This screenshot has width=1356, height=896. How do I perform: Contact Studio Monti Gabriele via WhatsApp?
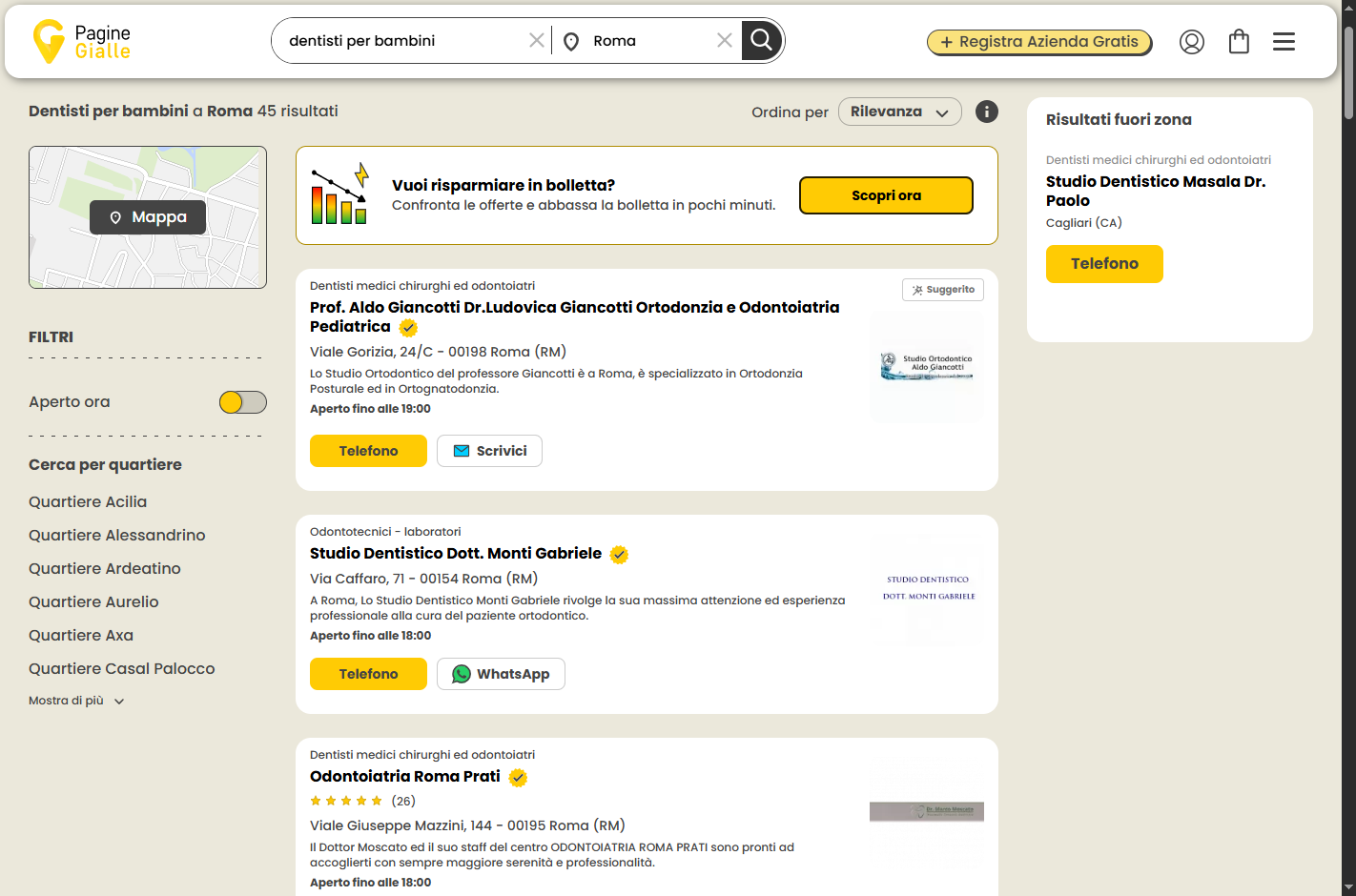click(501, 674)
